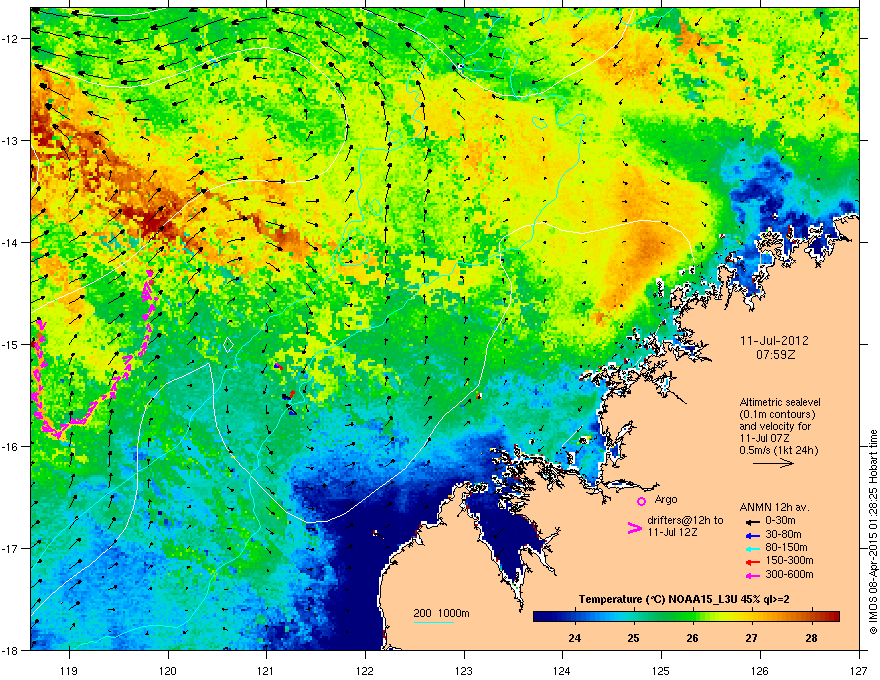Viewport: 880px width, 680px height.
Task: Click the Temperature NOAA15_L3U colorbar title
Action: click(x=684, y=599)
